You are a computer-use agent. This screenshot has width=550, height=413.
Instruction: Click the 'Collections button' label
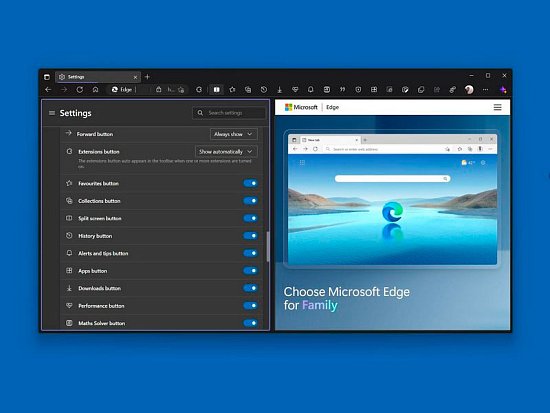(x=99, y=201)
